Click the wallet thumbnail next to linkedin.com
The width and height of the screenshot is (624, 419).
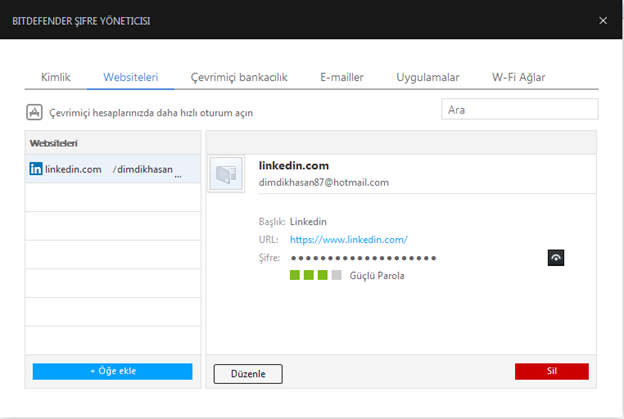(x=226, y=174)
